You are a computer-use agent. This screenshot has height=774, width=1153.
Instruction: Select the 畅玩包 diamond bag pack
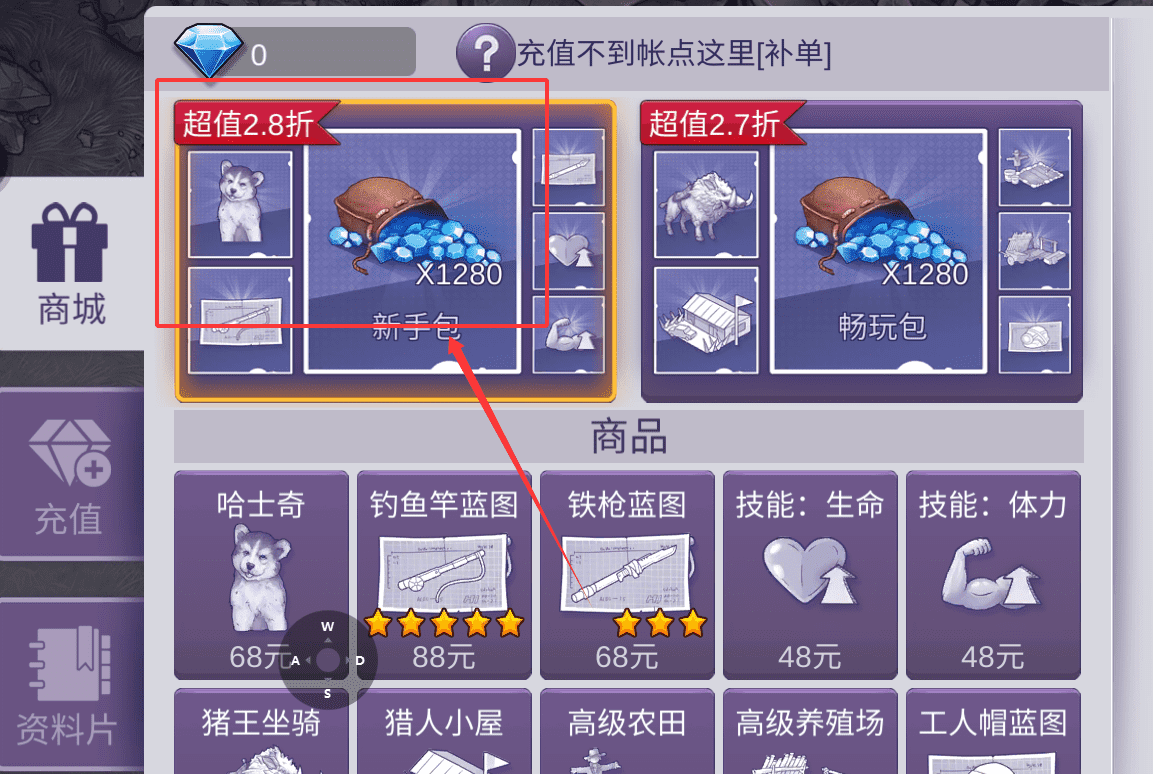click(x=879, y=251)
